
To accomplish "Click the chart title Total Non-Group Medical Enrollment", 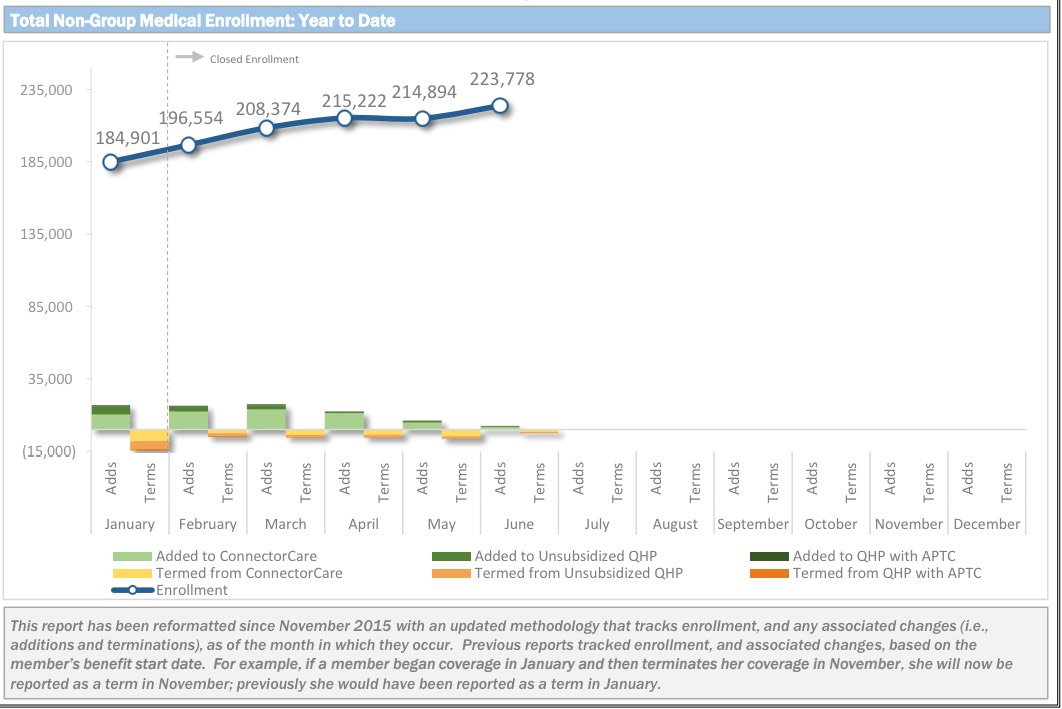I will tap(203, 21).
